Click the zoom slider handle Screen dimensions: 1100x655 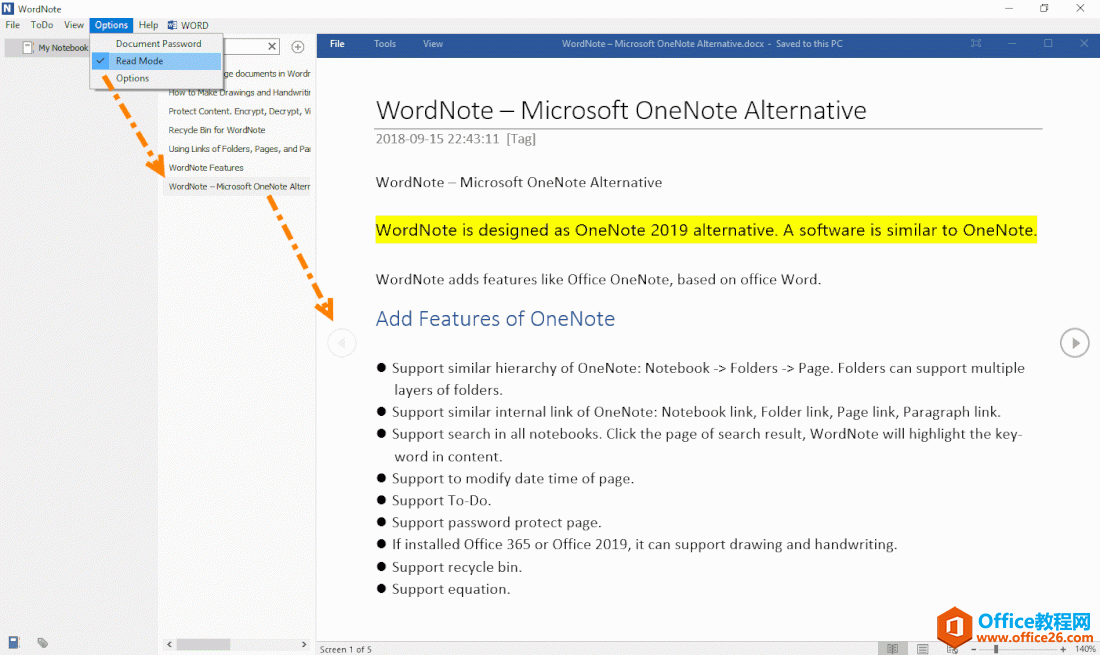(995, 649)
